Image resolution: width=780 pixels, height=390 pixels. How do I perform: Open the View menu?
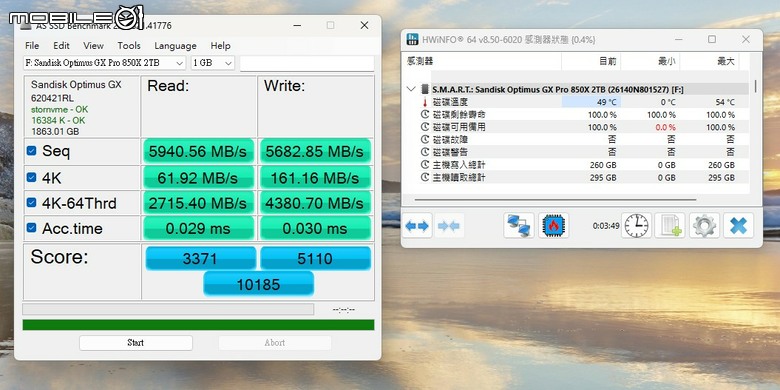coord(93,46)
